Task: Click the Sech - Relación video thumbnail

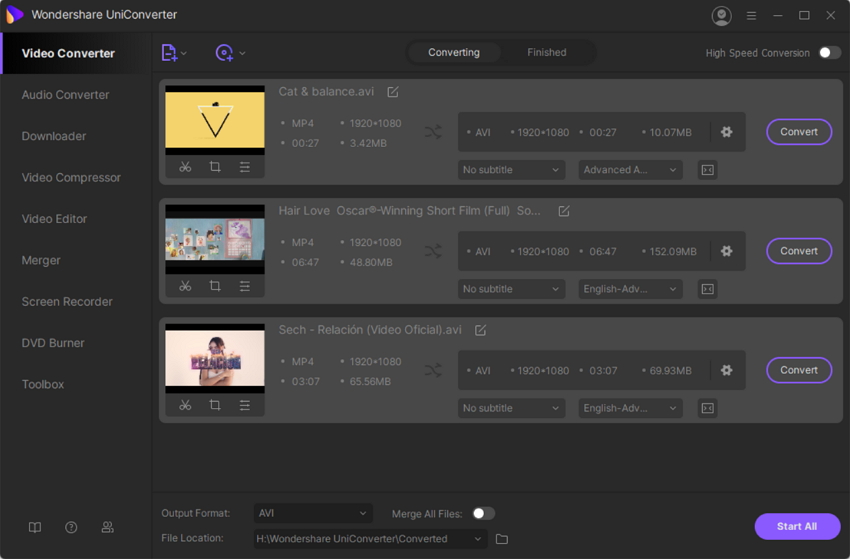Action: (215, 358)
